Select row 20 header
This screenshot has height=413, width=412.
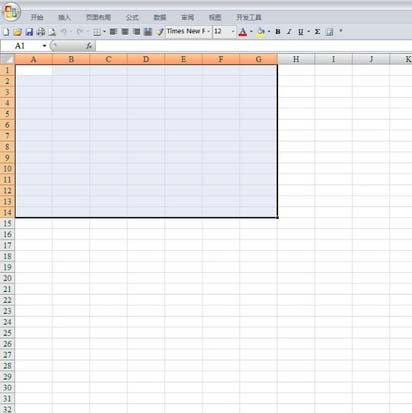point(7,278)
